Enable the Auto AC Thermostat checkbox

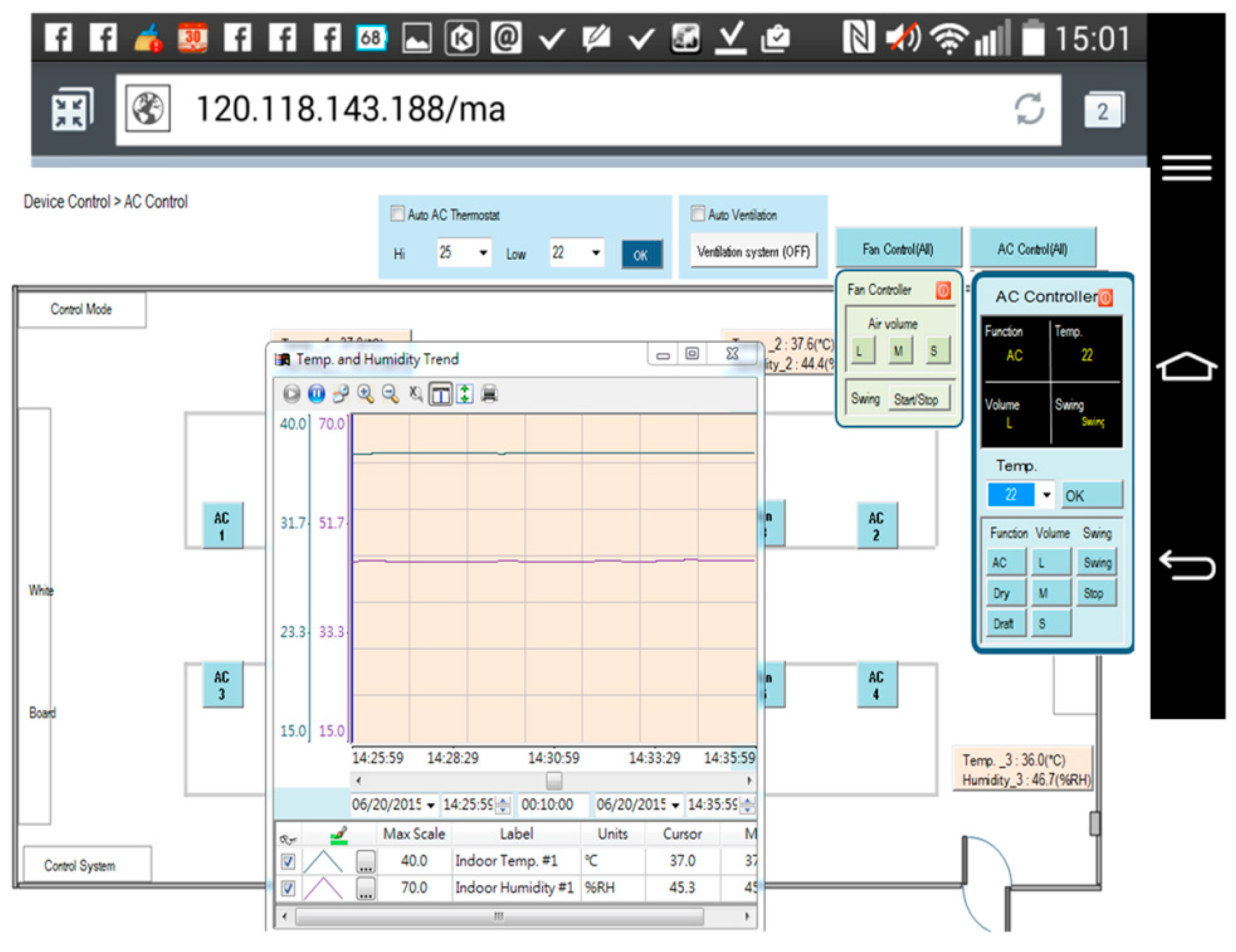pyautogui.click(x=398, y=214)
